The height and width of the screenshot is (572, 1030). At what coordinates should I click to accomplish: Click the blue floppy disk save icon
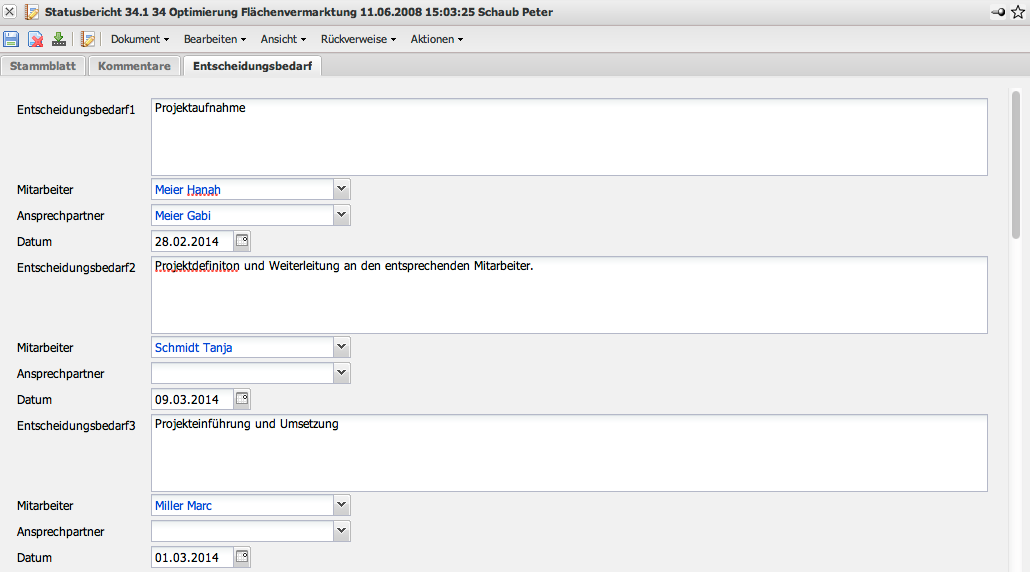tap(11, 39)
